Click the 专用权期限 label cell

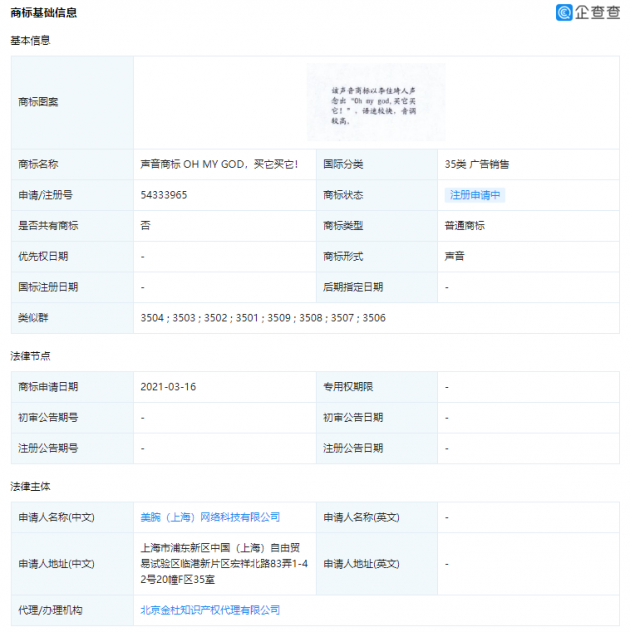377,387
